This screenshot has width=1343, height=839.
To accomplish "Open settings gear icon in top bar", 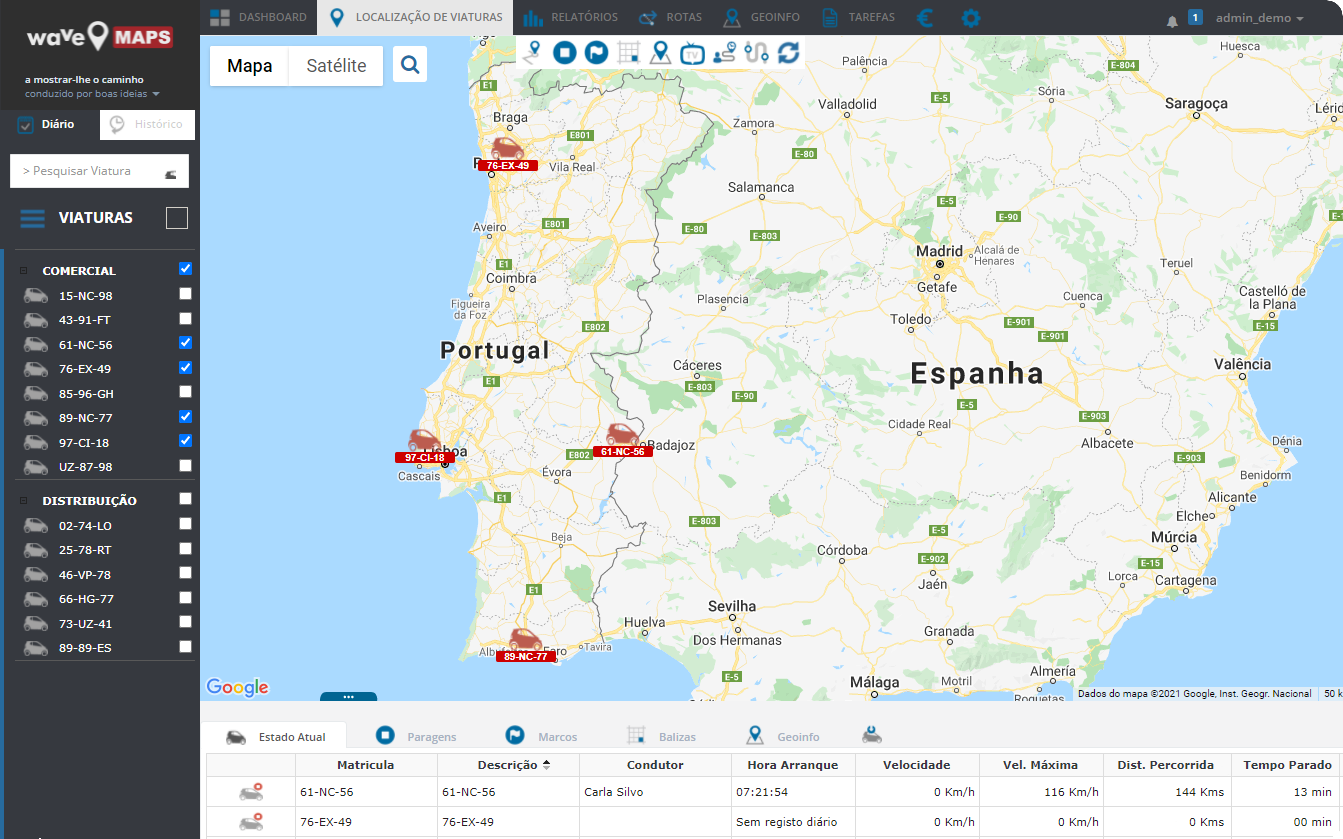I will click(x=970, y=18).
